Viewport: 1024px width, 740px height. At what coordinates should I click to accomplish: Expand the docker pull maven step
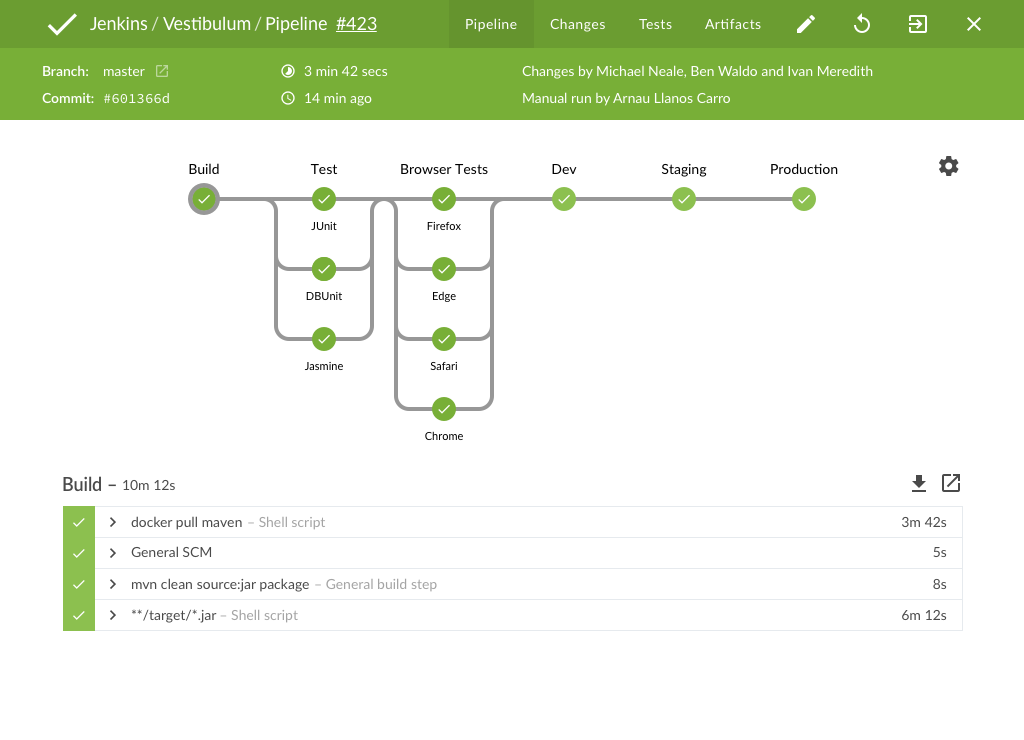[113, 522]
